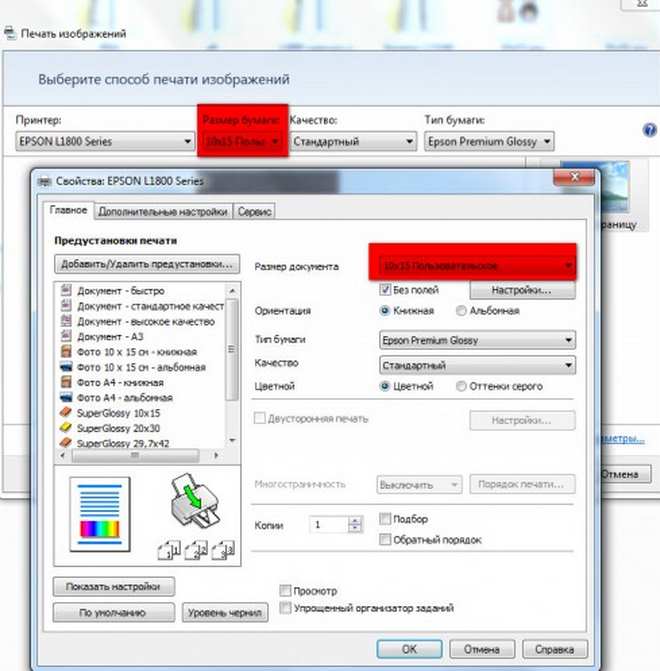Click the icon of Фото A4 - альбомная preset

65,397
